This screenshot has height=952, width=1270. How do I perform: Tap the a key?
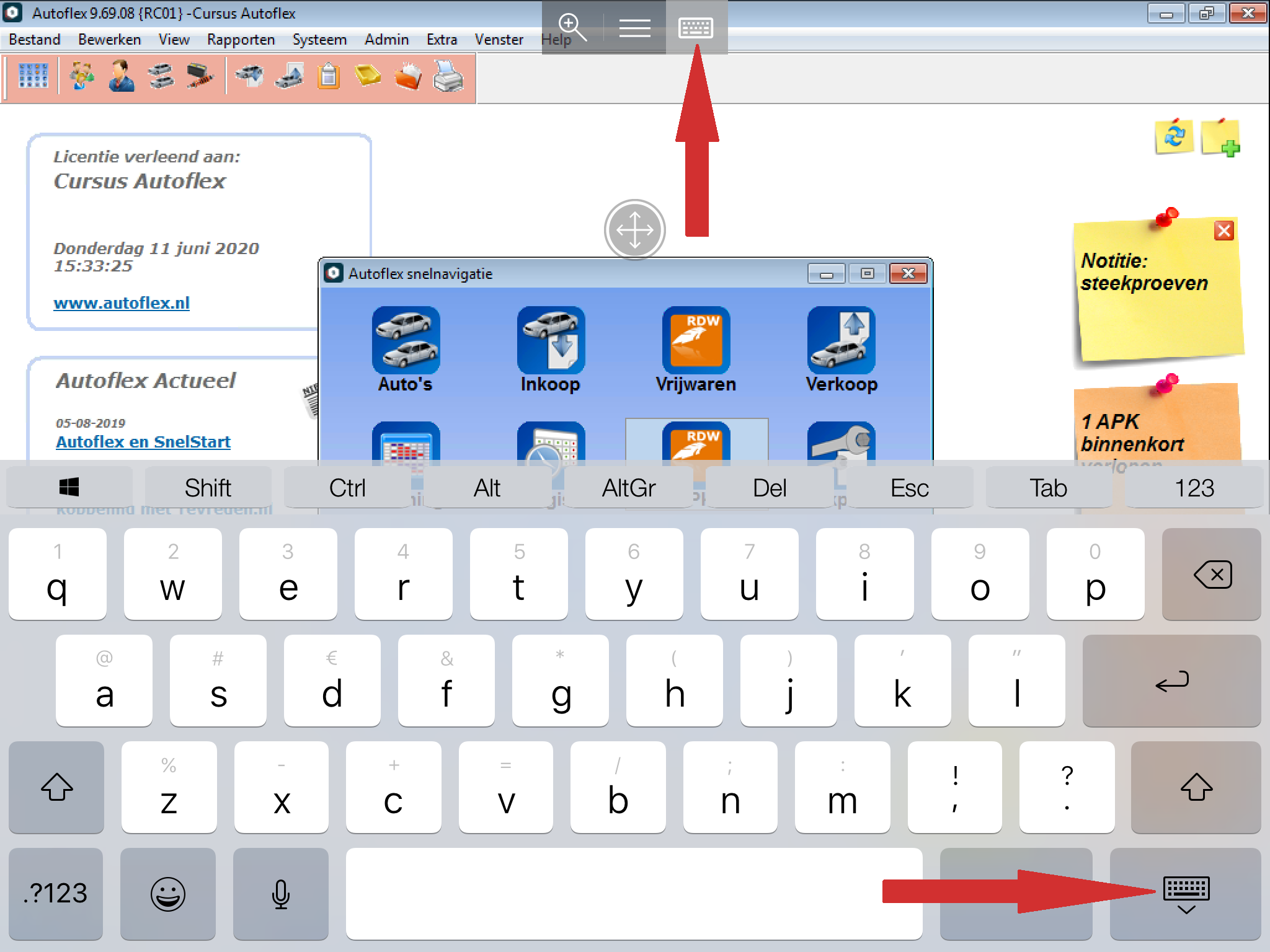click(104, 681)
